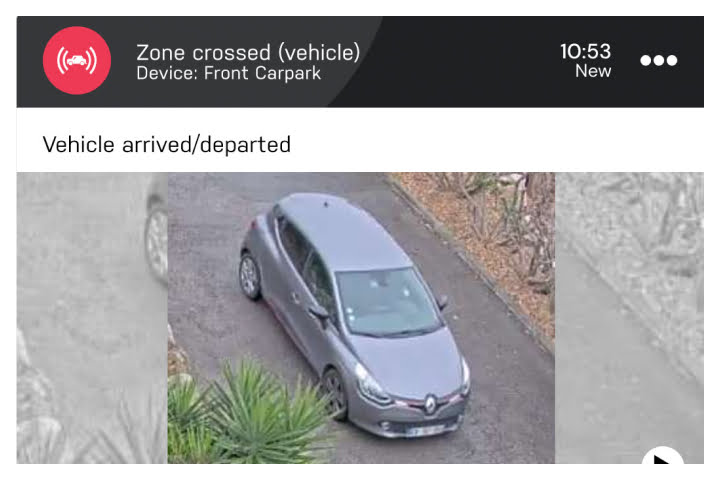Click the empty area of the dark notification header

(x=459, y=62)
